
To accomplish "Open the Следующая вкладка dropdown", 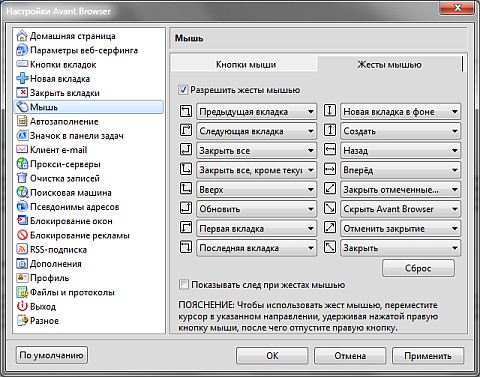I will [x=256, y=131].
